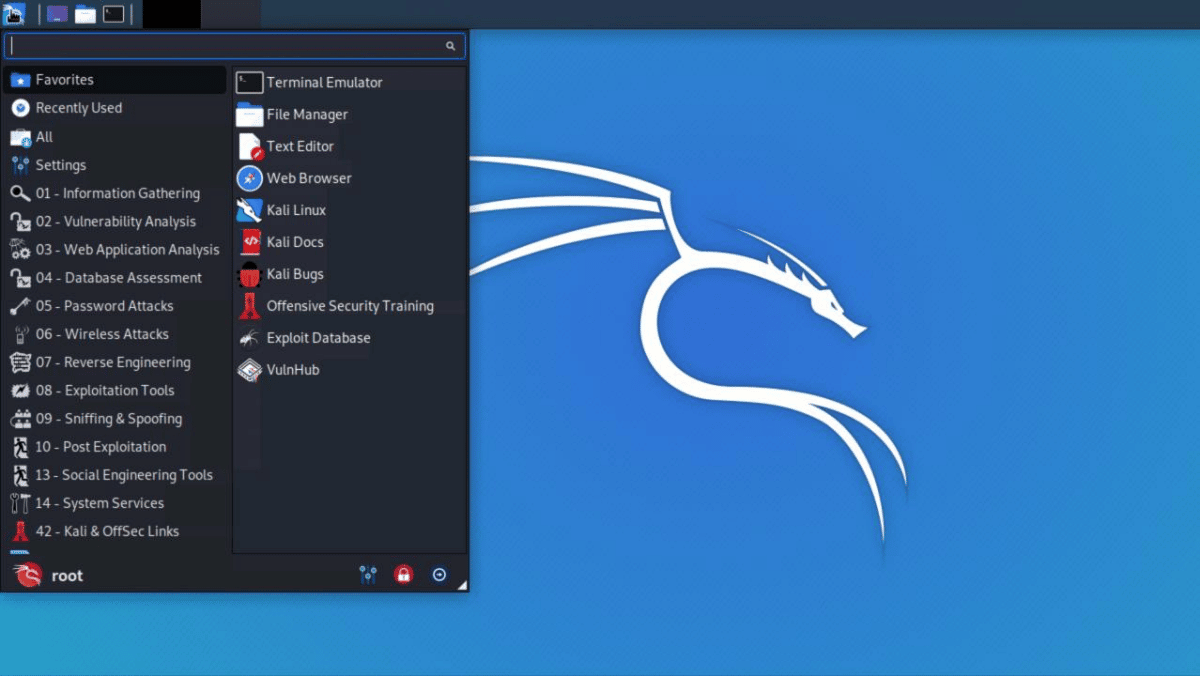Lock the screen with the red padlock icon
This screenshot has height=676, width=1200.
pos(402,574)
